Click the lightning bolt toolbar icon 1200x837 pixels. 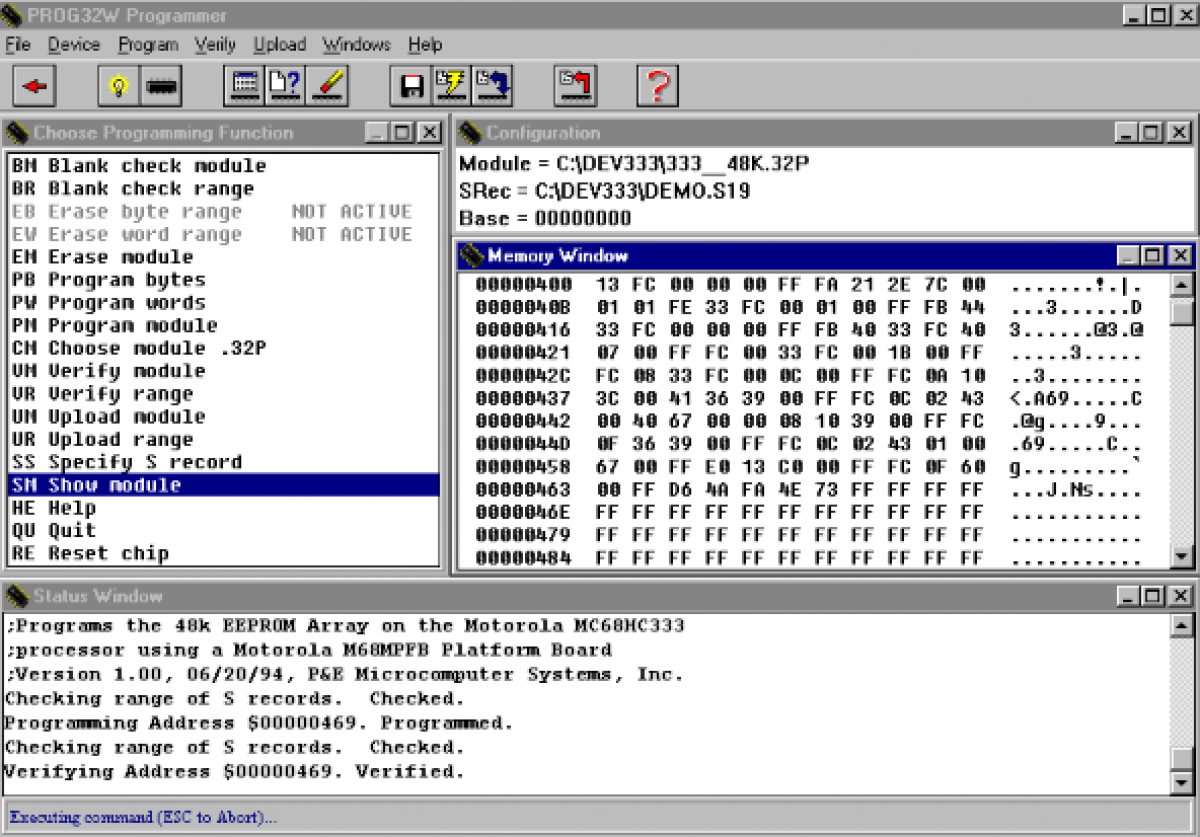point(452,86)
